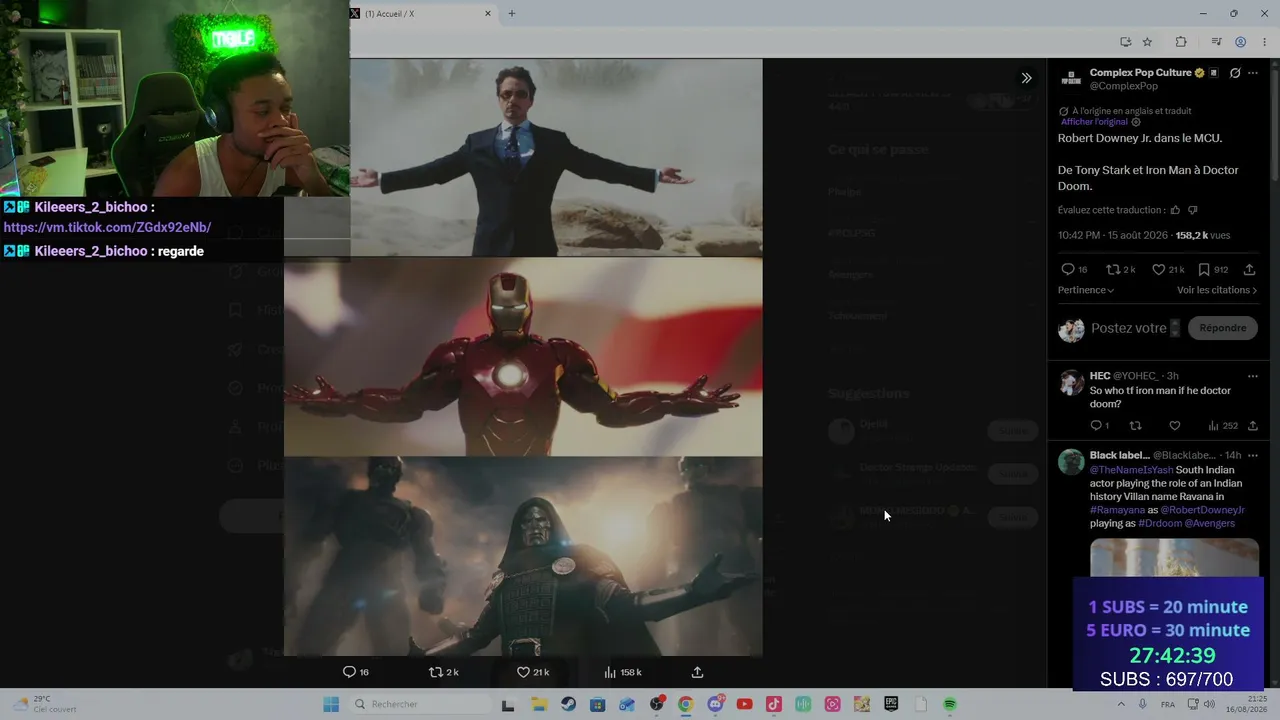
Task: Open more options on Complex Pop Culture post
Action: [1253, 73]
